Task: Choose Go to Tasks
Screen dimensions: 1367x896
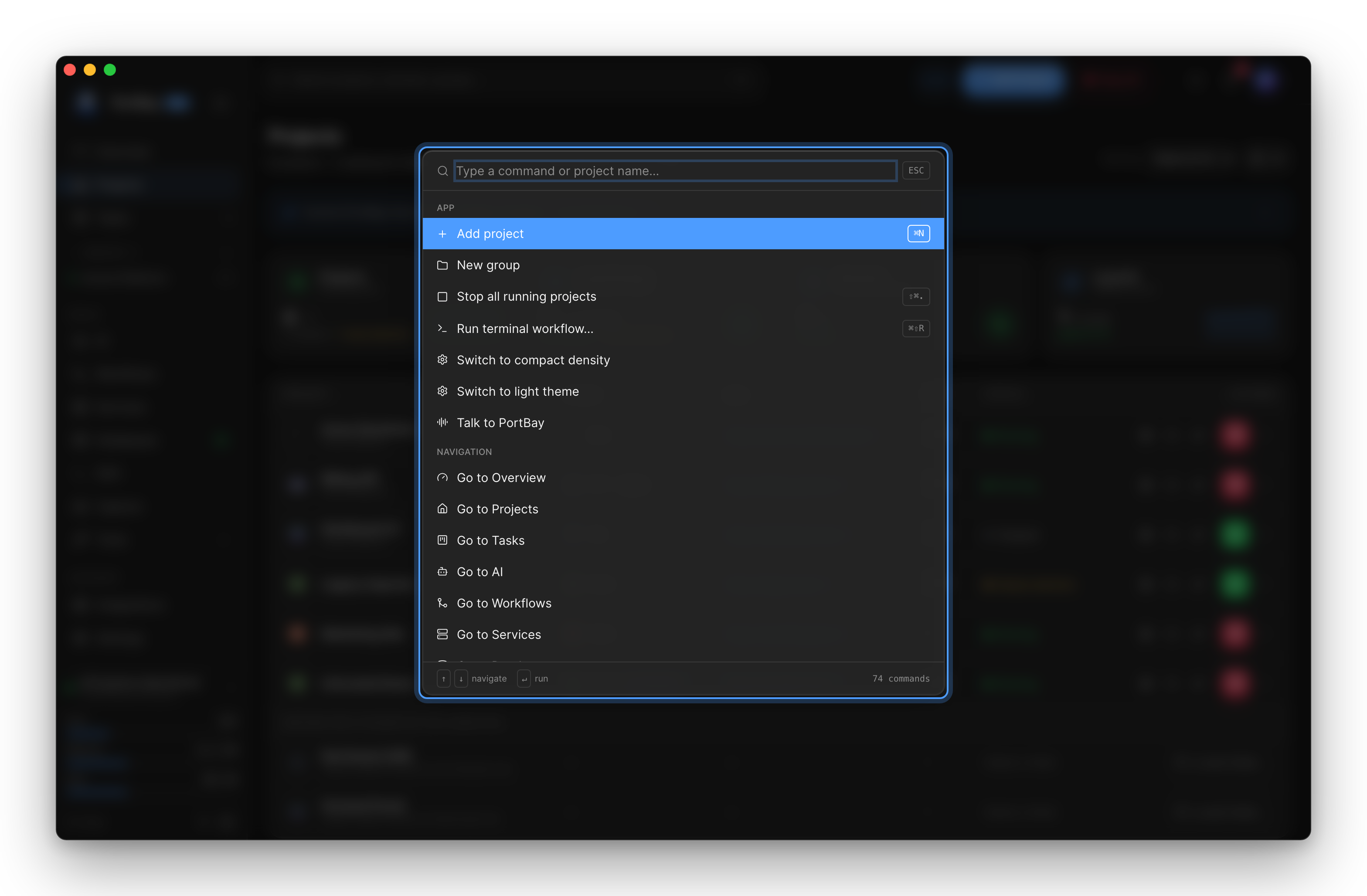Action: pos(683,540)
